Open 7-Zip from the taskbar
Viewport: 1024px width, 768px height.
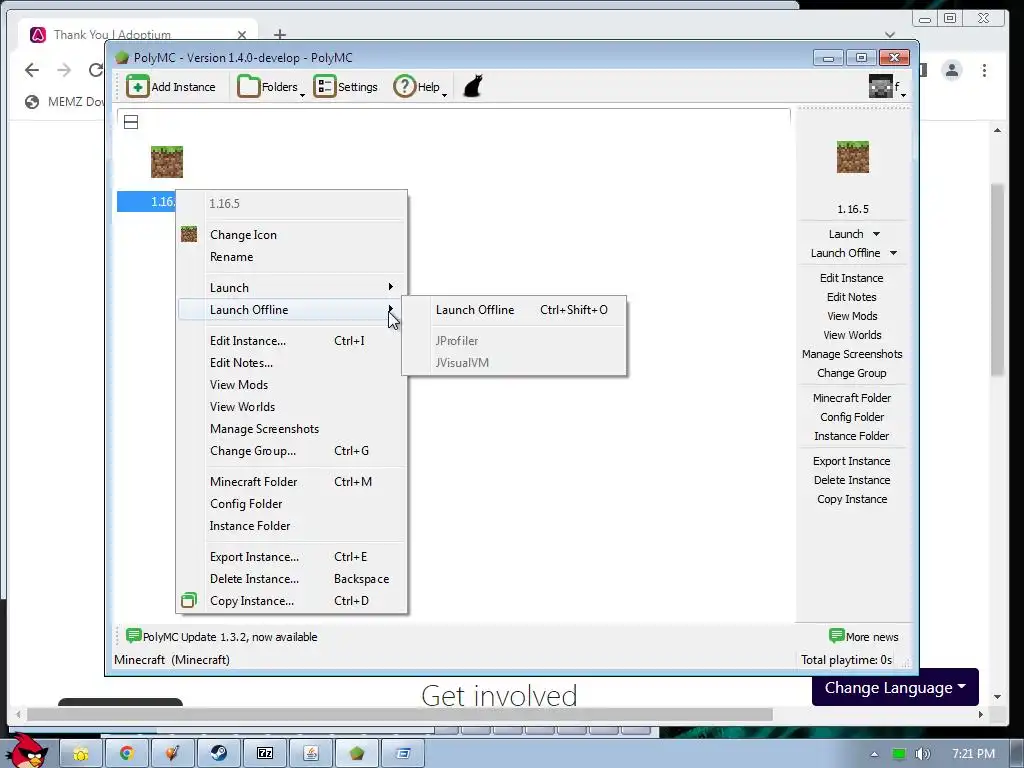[264, 754]
